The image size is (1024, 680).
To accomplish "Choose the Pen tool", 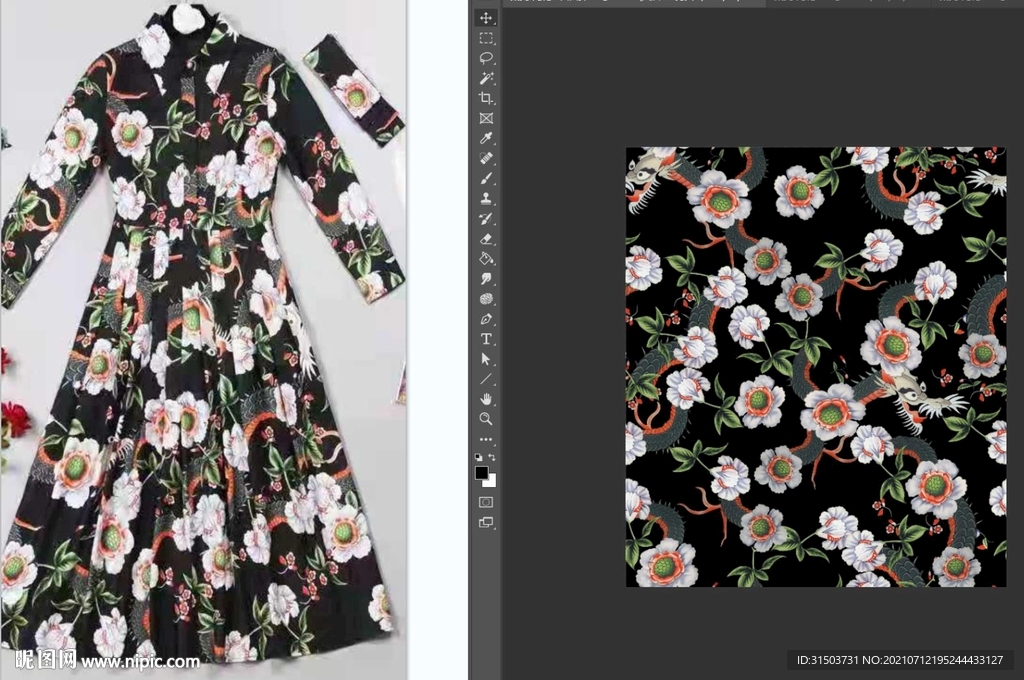I will pyautogui.click(x=486, y=319).
